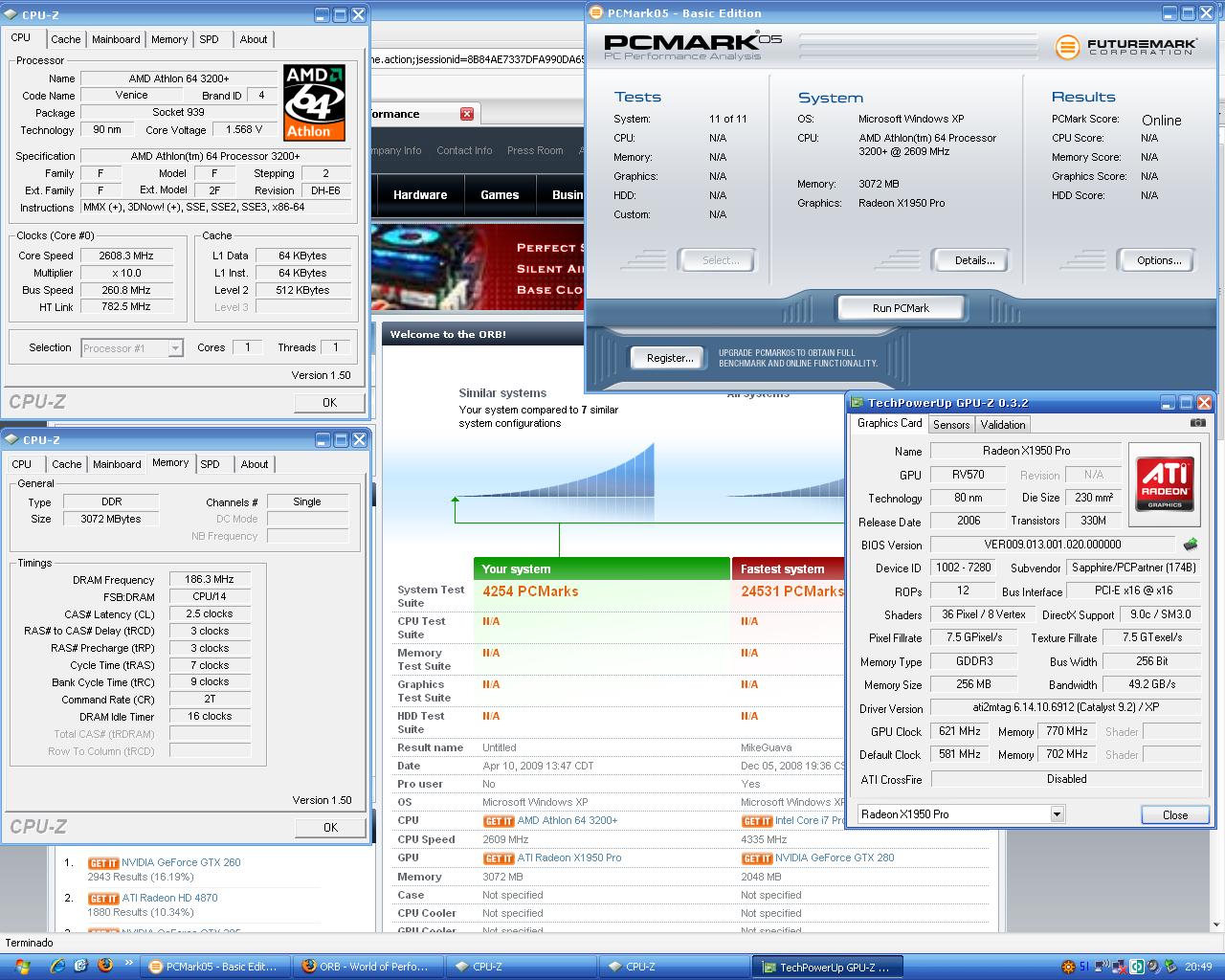This screenshot has height=980, width=1225.
Task: Click the Press Room link on the website
Action: pyautogui.click(x=535, y=151)
